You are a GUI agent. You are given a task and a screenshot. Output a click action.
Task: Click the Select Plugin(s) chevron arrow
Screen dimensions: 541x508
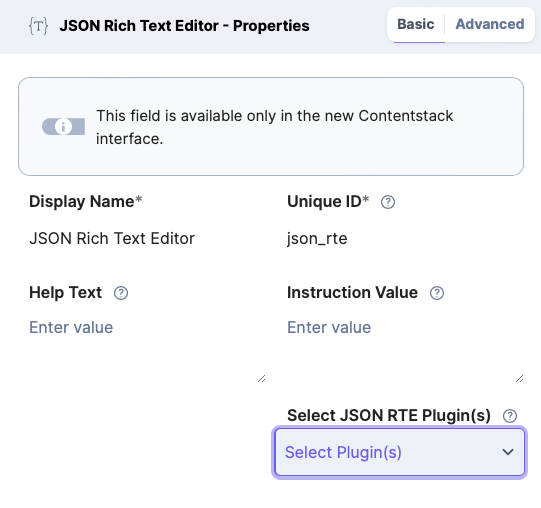(508, 452)
